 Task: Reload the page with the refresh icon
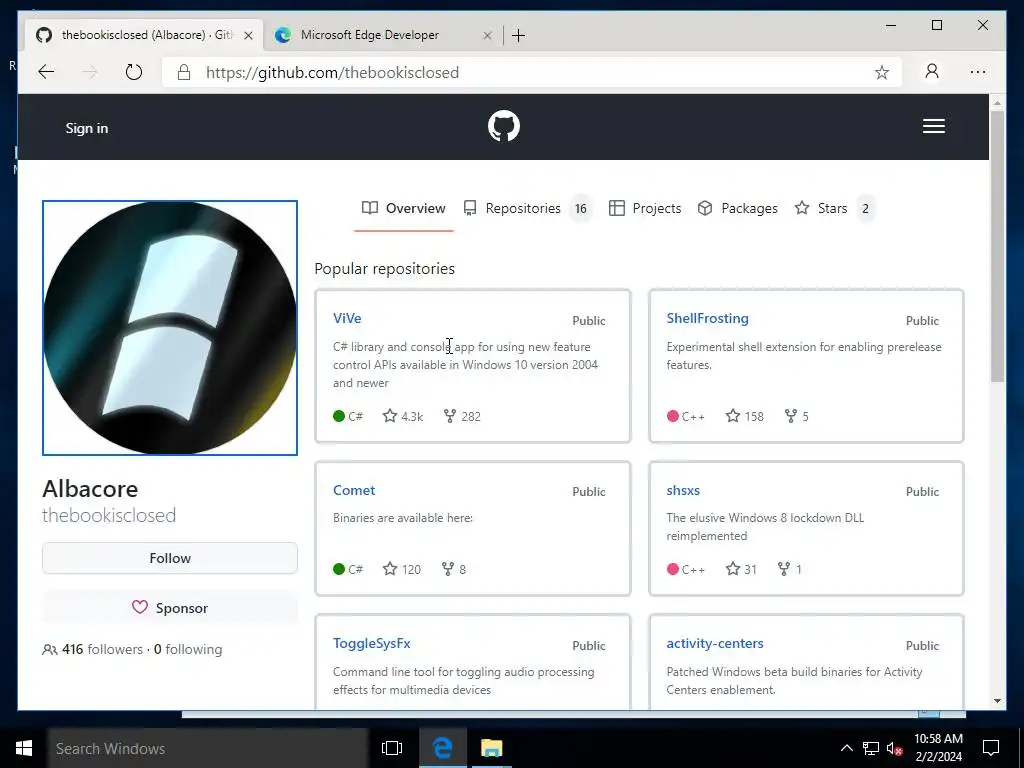tap(133, 72)
